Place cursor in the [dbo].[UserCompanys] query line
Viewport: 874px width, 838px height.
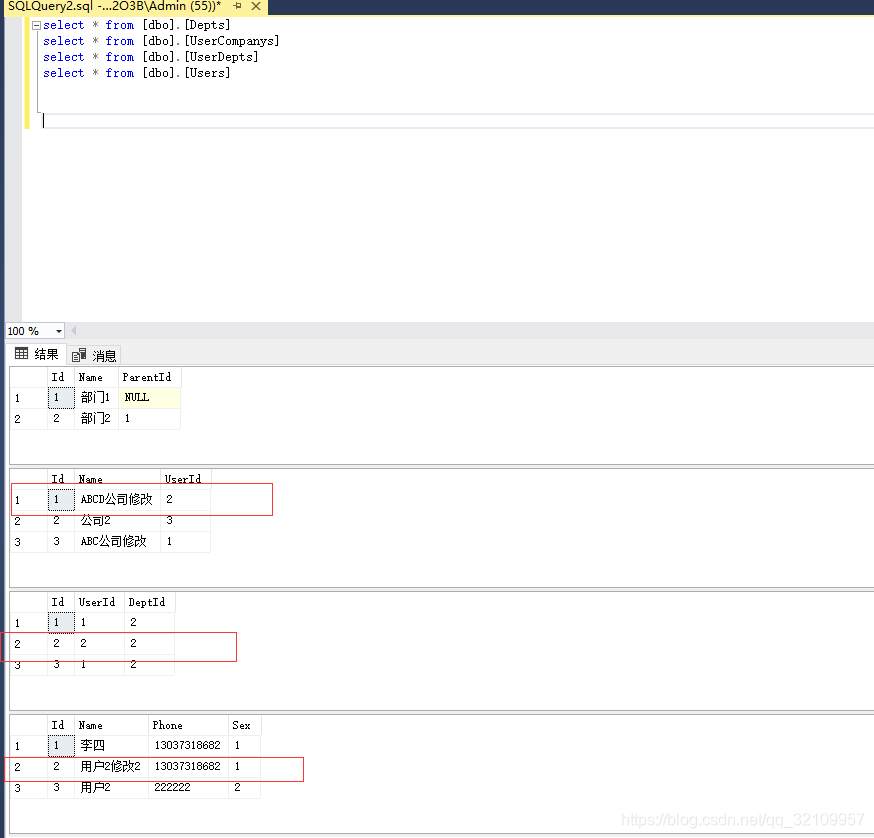pyautogui.click(x=161, y=41)
